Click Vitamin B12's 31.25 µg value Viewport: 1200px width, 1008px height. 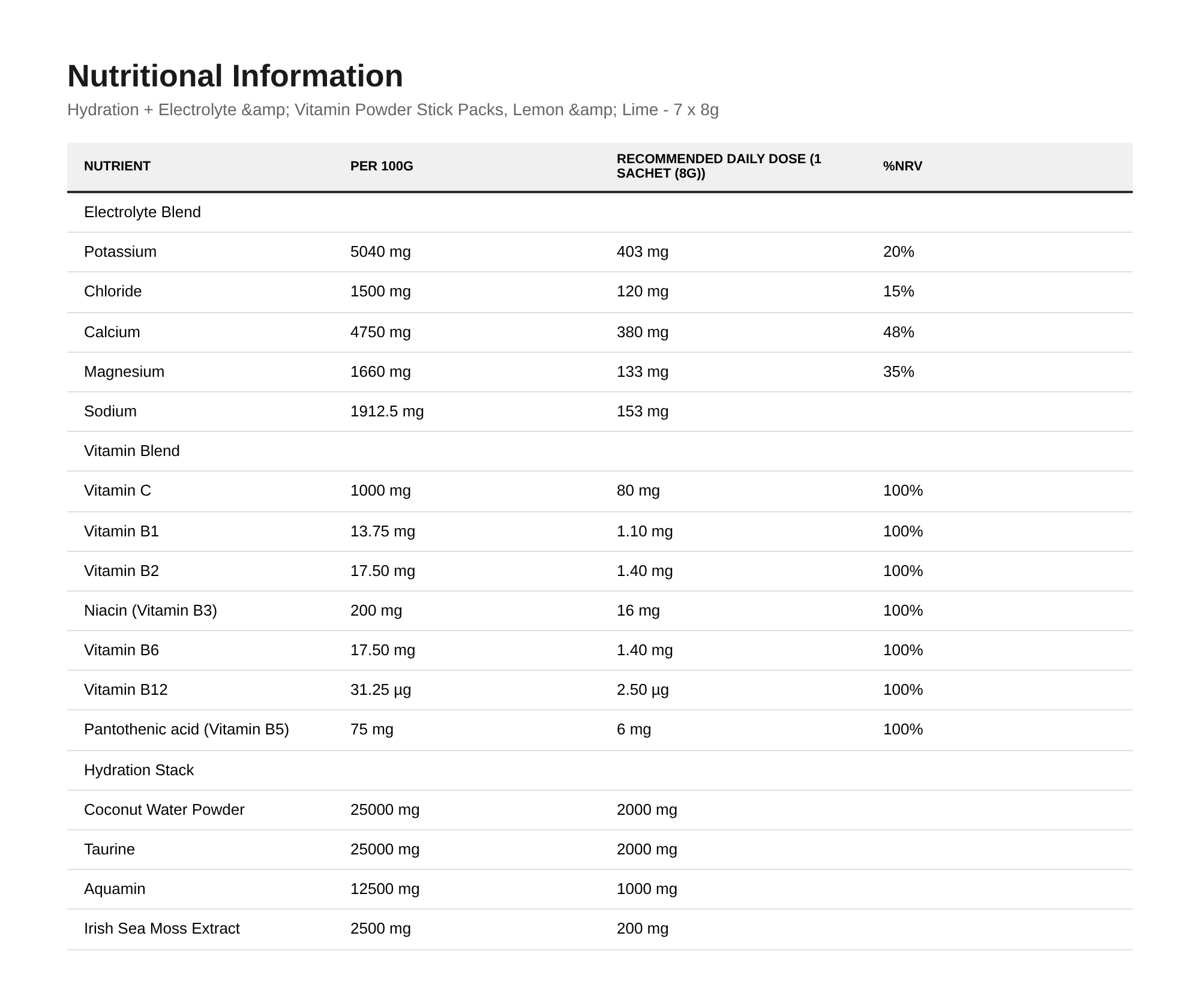[x=381, y=690]
